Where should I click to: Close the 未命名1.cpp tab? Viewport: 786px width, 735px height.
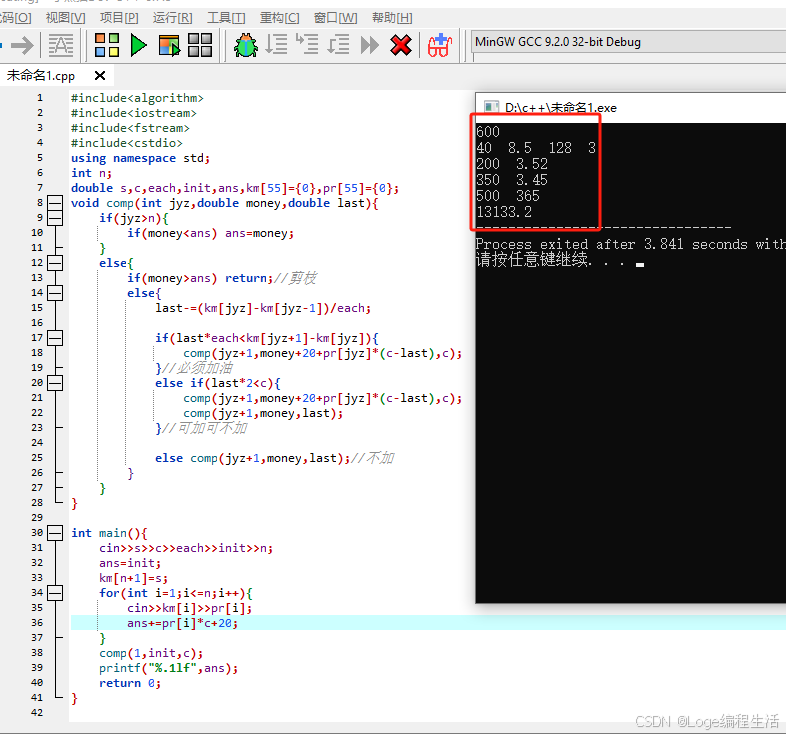click(x=100, y=76)
